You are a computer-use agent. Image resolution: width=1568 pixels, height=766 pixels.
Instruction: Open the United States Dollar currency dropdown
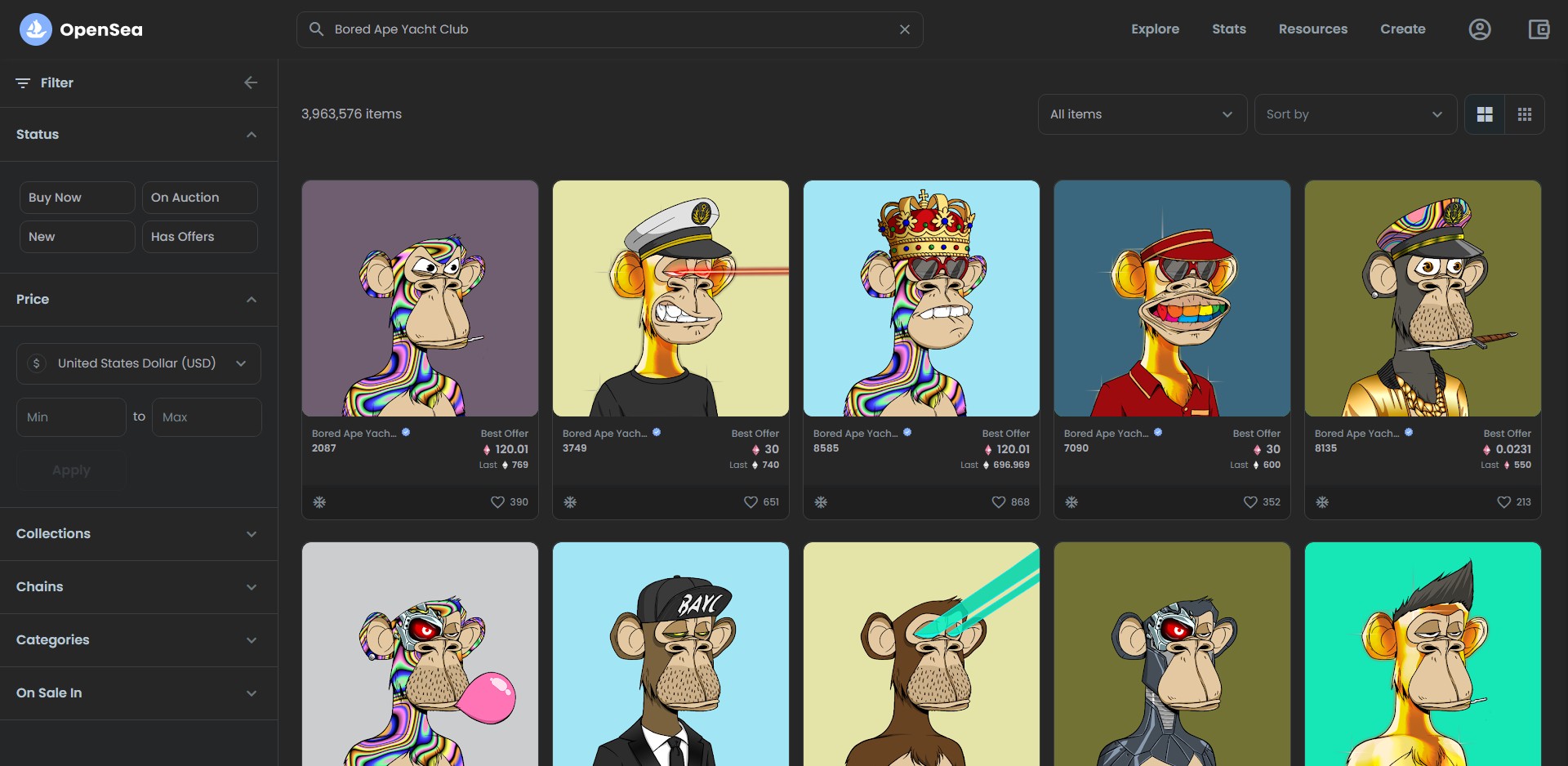tap(139, 363)
